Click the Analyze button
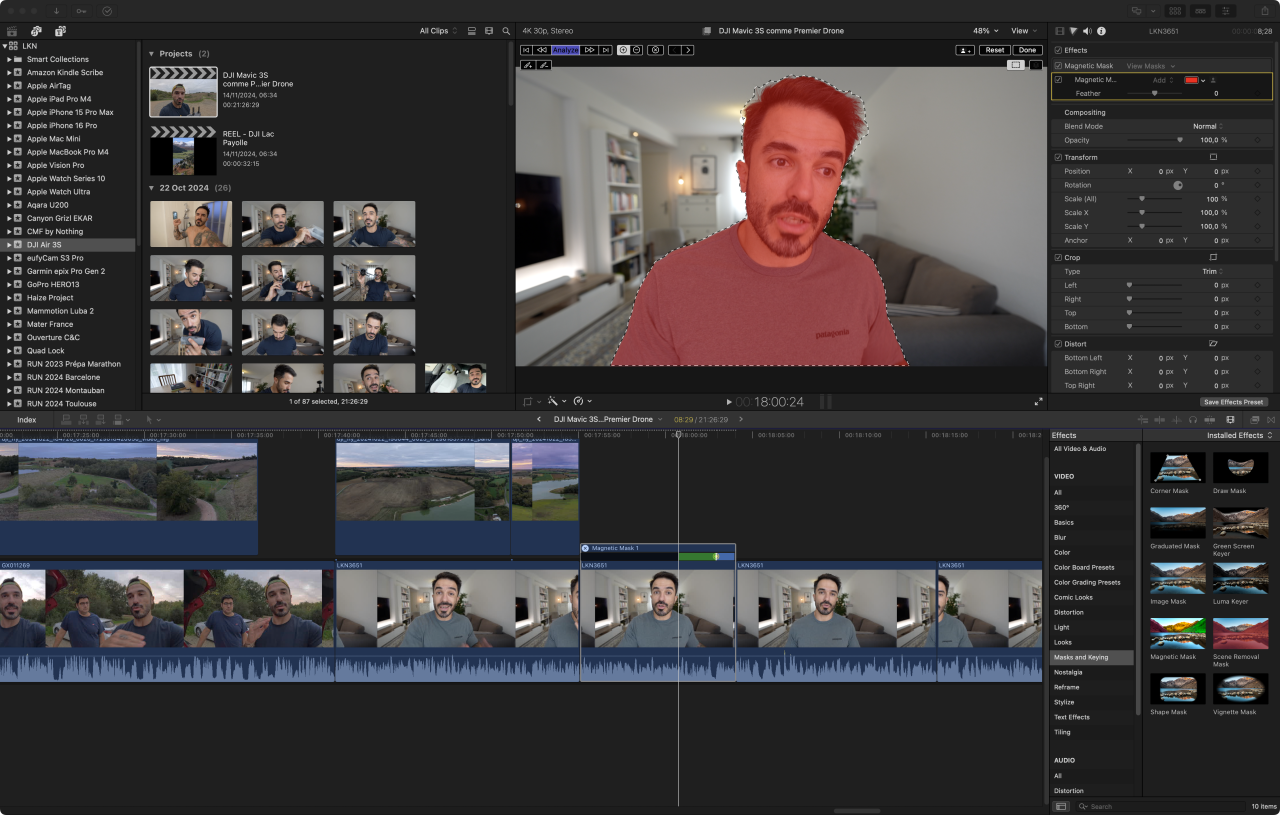The height and width of the screenshot is (815, 1280). click(x=566, y=50)
